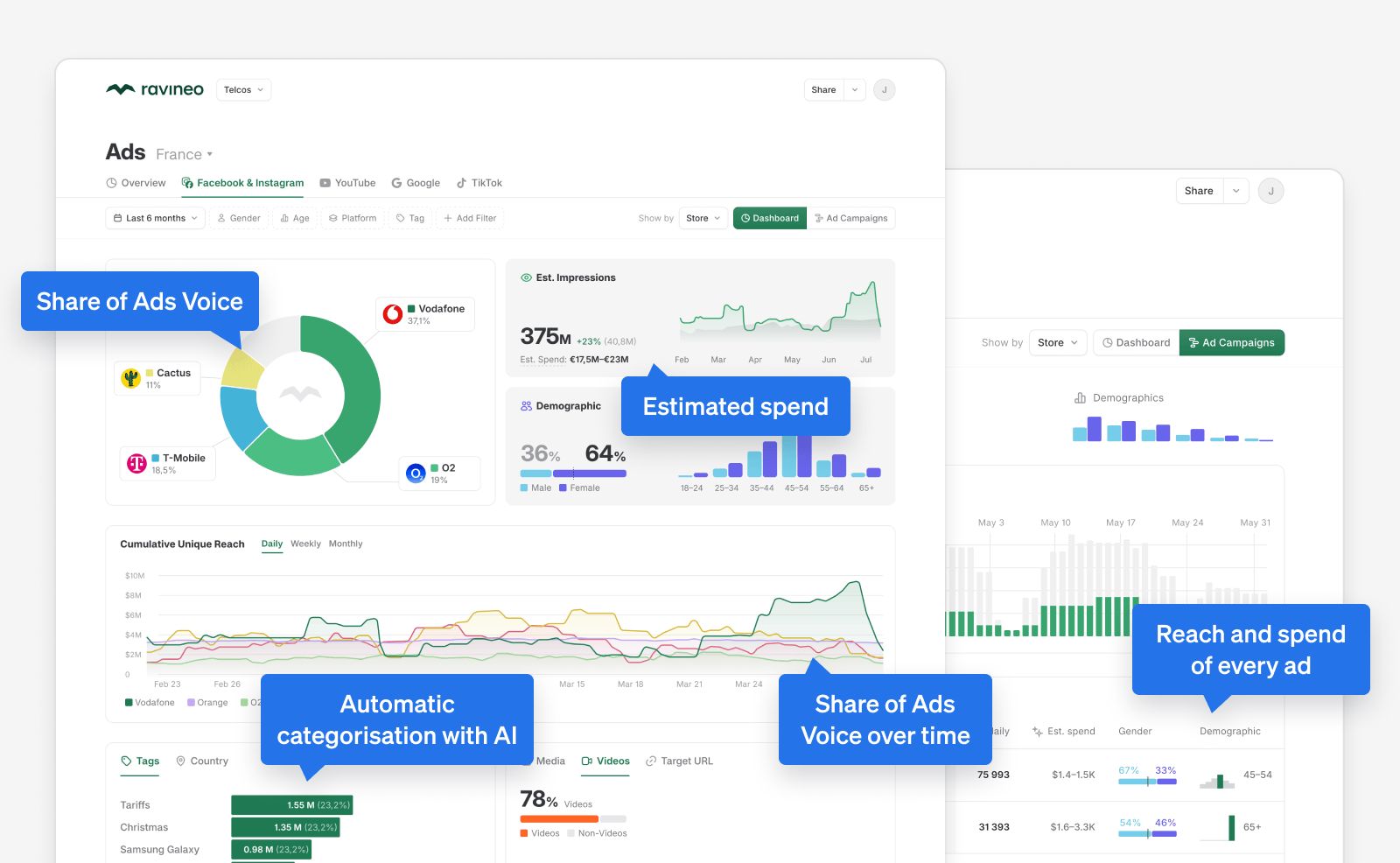The image size is (1400, 863).
Task: Click the Demographics chart icon in the back window
Action: pyautogui.click(x=1080, y=397)
